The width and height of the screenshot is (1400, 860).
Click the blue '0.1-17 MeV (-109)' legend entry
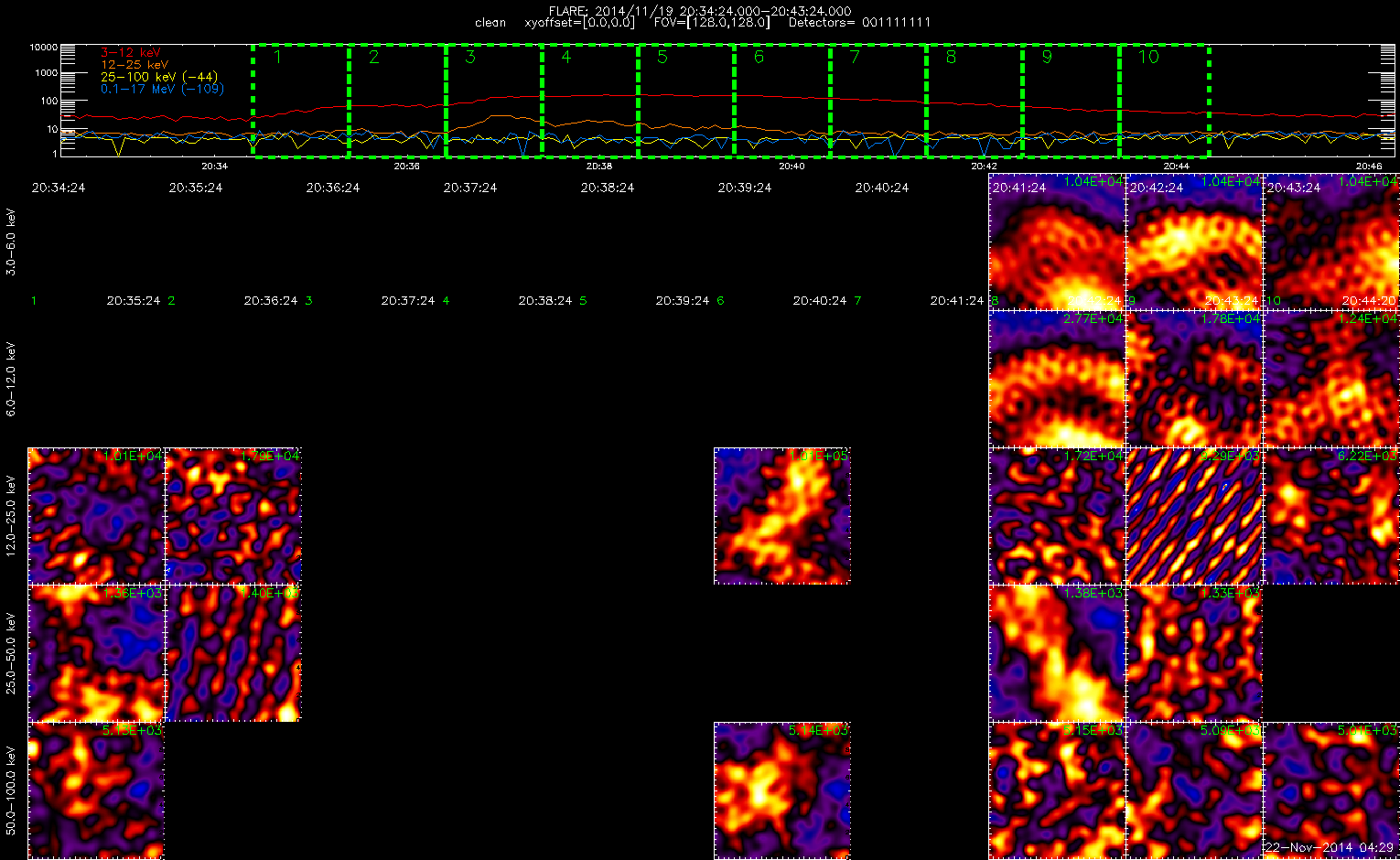pos(162,89)
